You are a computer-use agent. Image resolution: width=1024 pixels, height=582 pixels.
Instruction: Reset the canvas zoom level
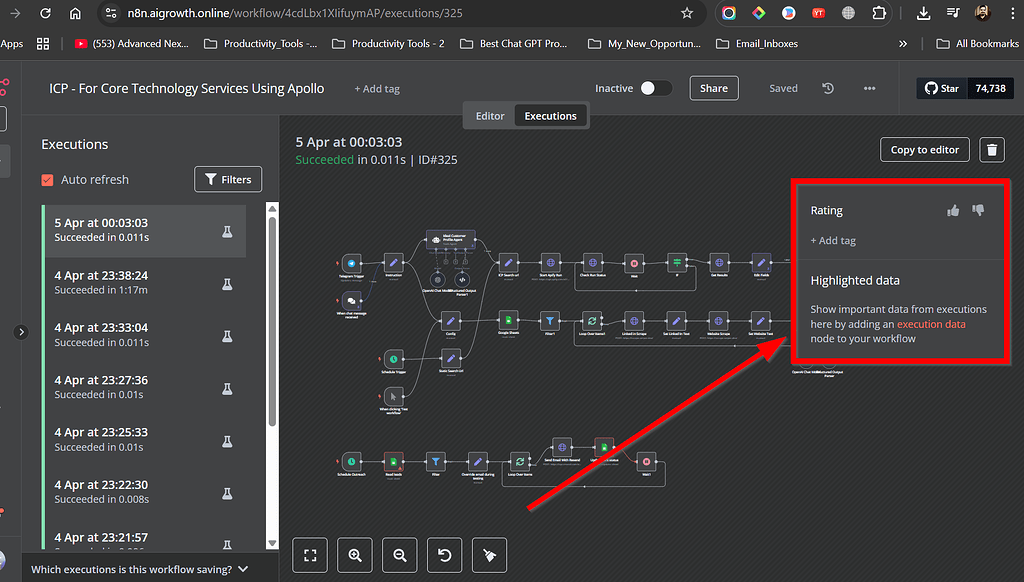(444, 555)
